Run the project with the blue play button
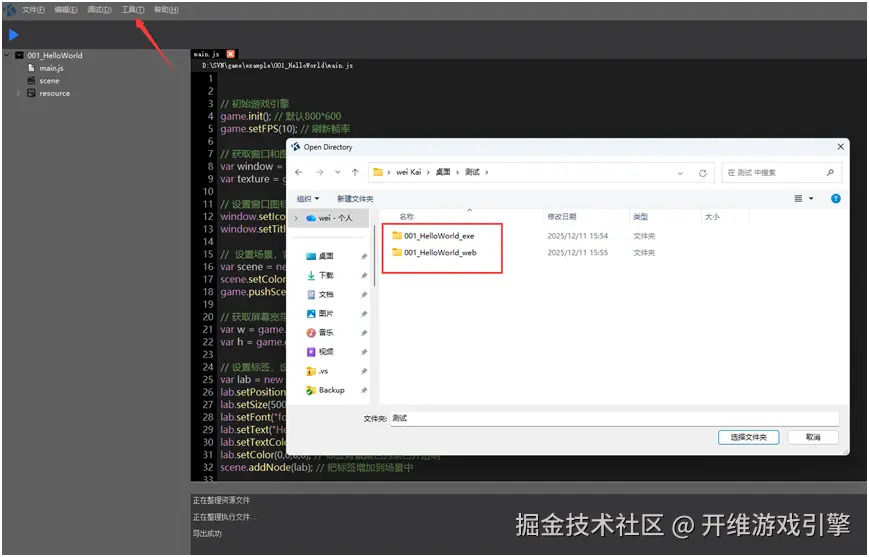This screenshot has height=557, width=869. 14,35
